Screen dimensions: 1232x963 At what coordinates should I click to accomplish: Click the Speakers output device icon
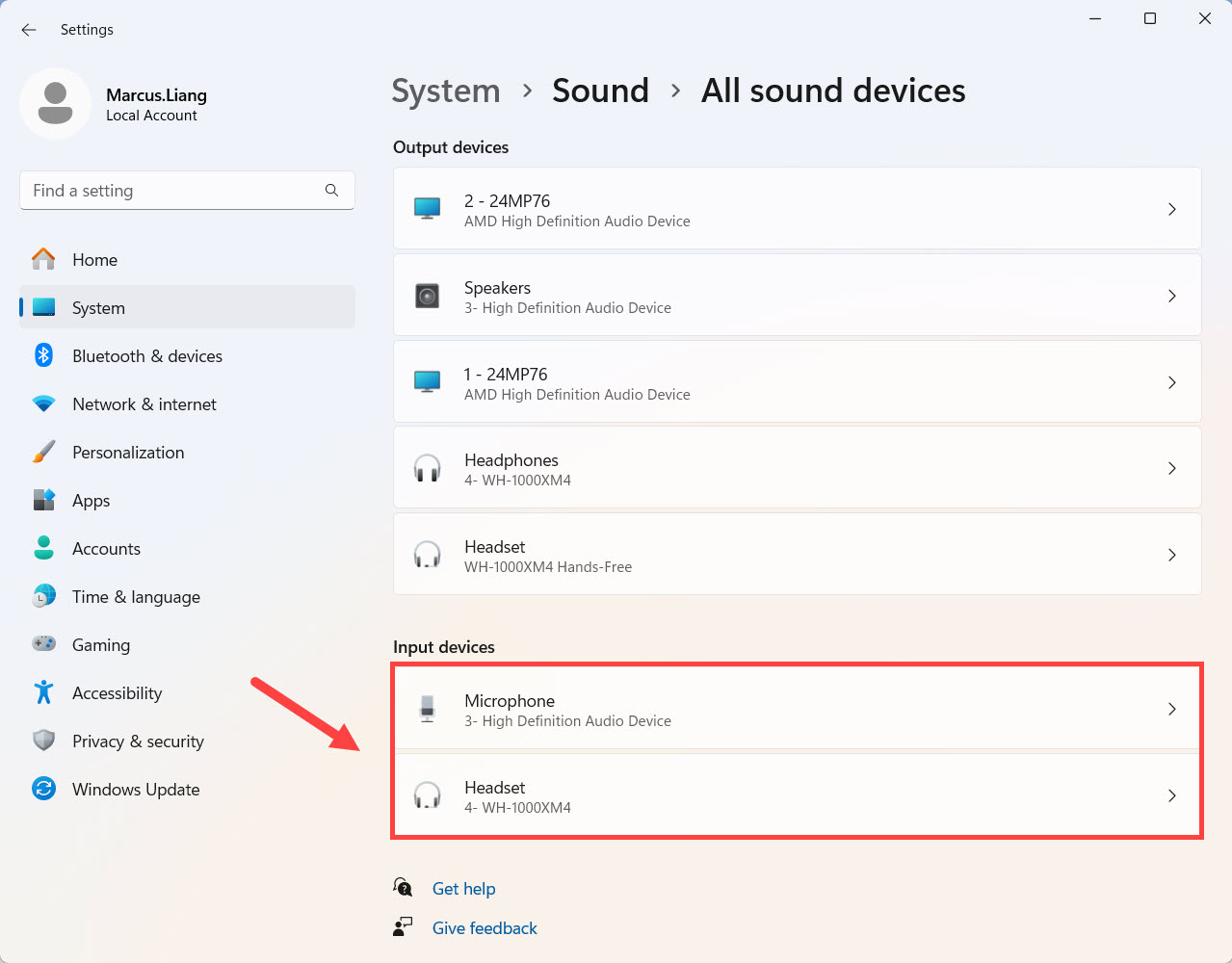tap(427, 296)
